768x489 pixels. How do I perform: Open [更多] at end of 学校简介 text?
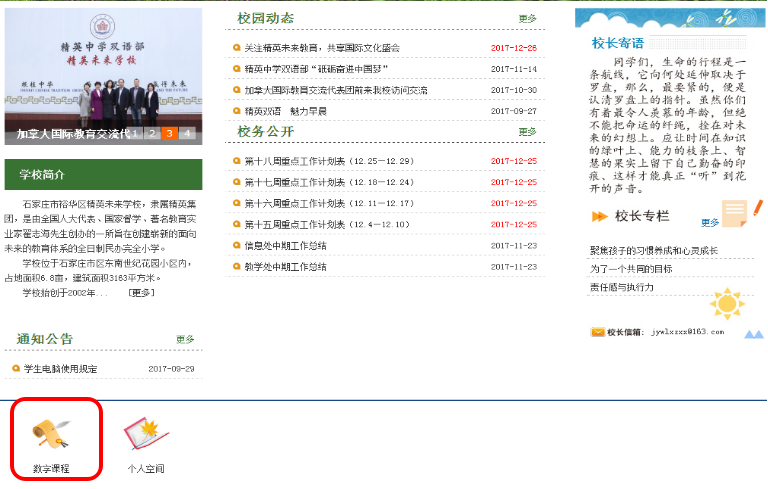point(142,293)
